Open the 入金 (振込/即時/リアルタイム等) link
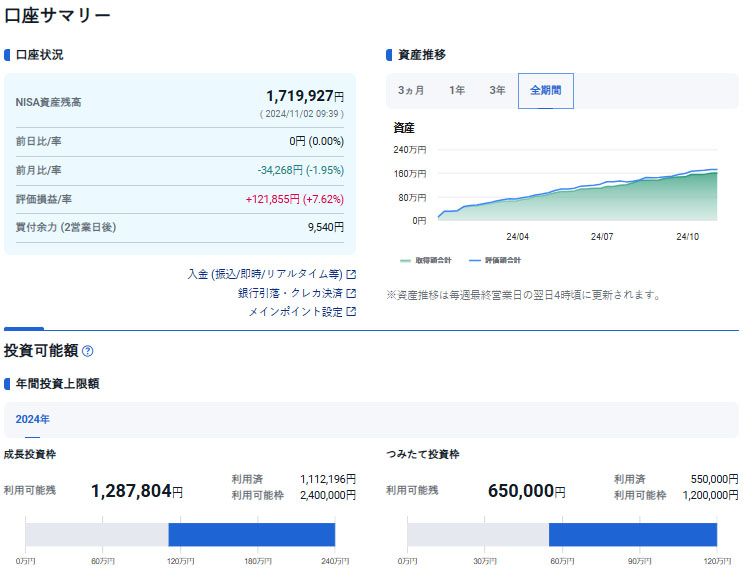Viewport: 743px width, 578px height. coord(265,274)
